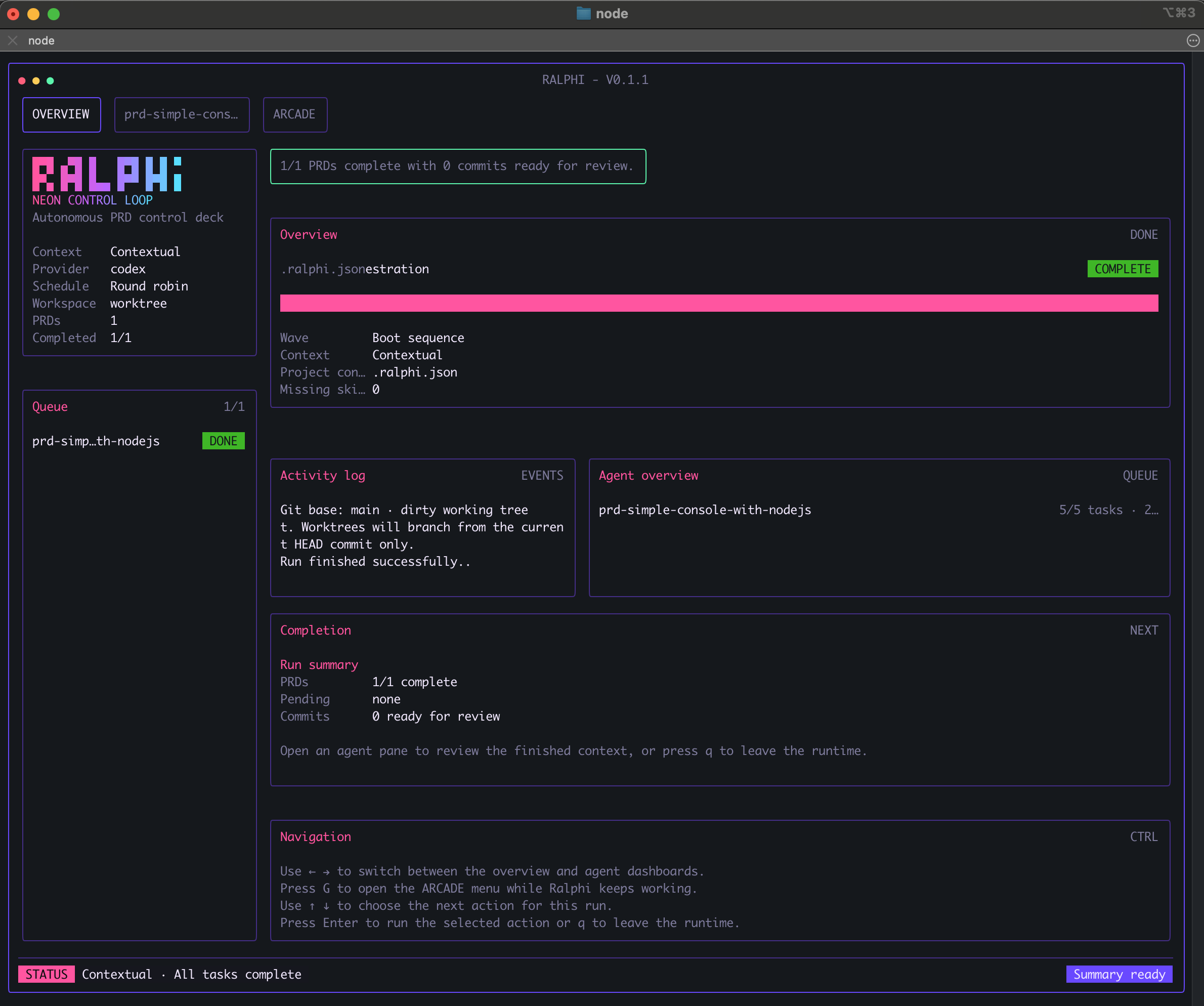Select the prd-simp…th-nodejs queue entry

coord(96,440)
